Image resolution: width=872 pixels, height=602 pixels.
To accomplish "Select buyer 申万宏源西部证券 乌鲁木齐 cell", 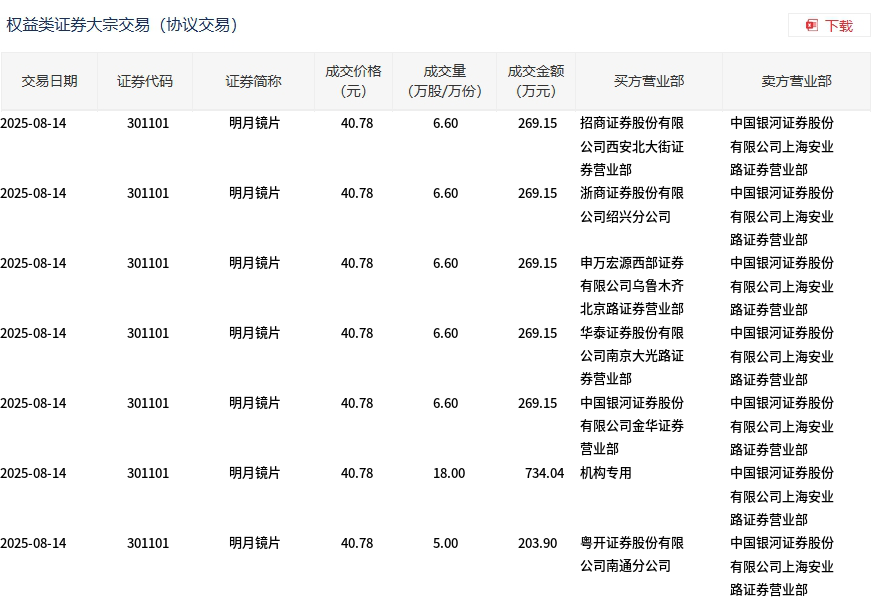I will [x=632, y=286].
